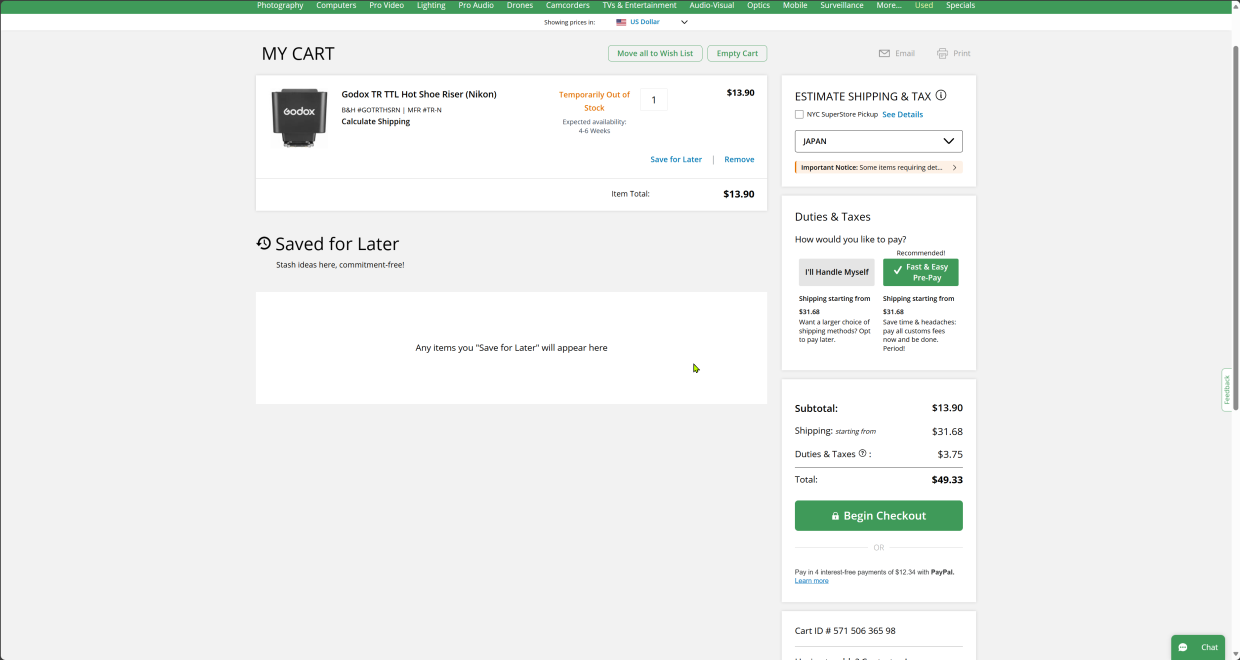
Task: Click the Expected availability 4-6 Weeks text
Action: pos(595,126)
